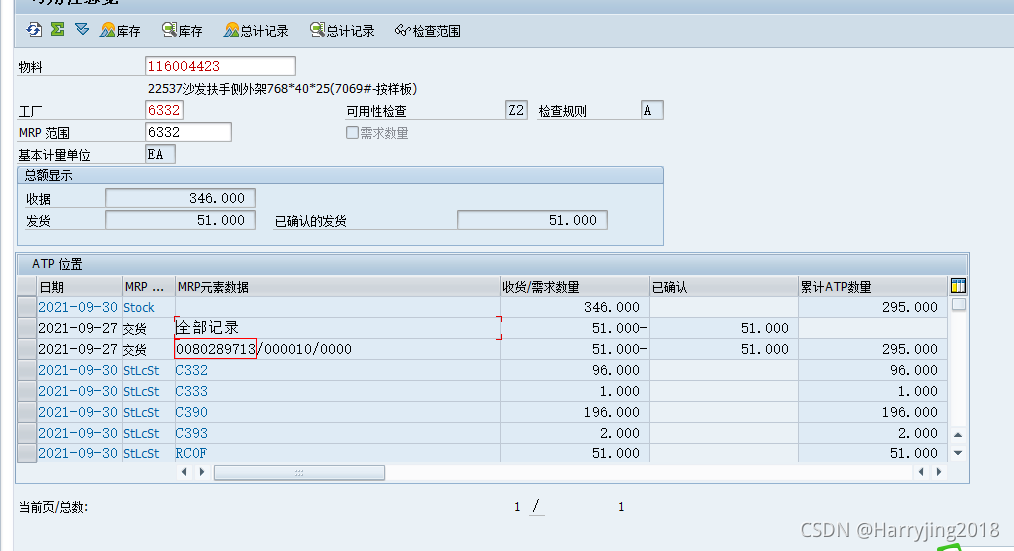This screenshot has width=1014, height=551.
Task: Click the current page number field
Action: [517, 507]
